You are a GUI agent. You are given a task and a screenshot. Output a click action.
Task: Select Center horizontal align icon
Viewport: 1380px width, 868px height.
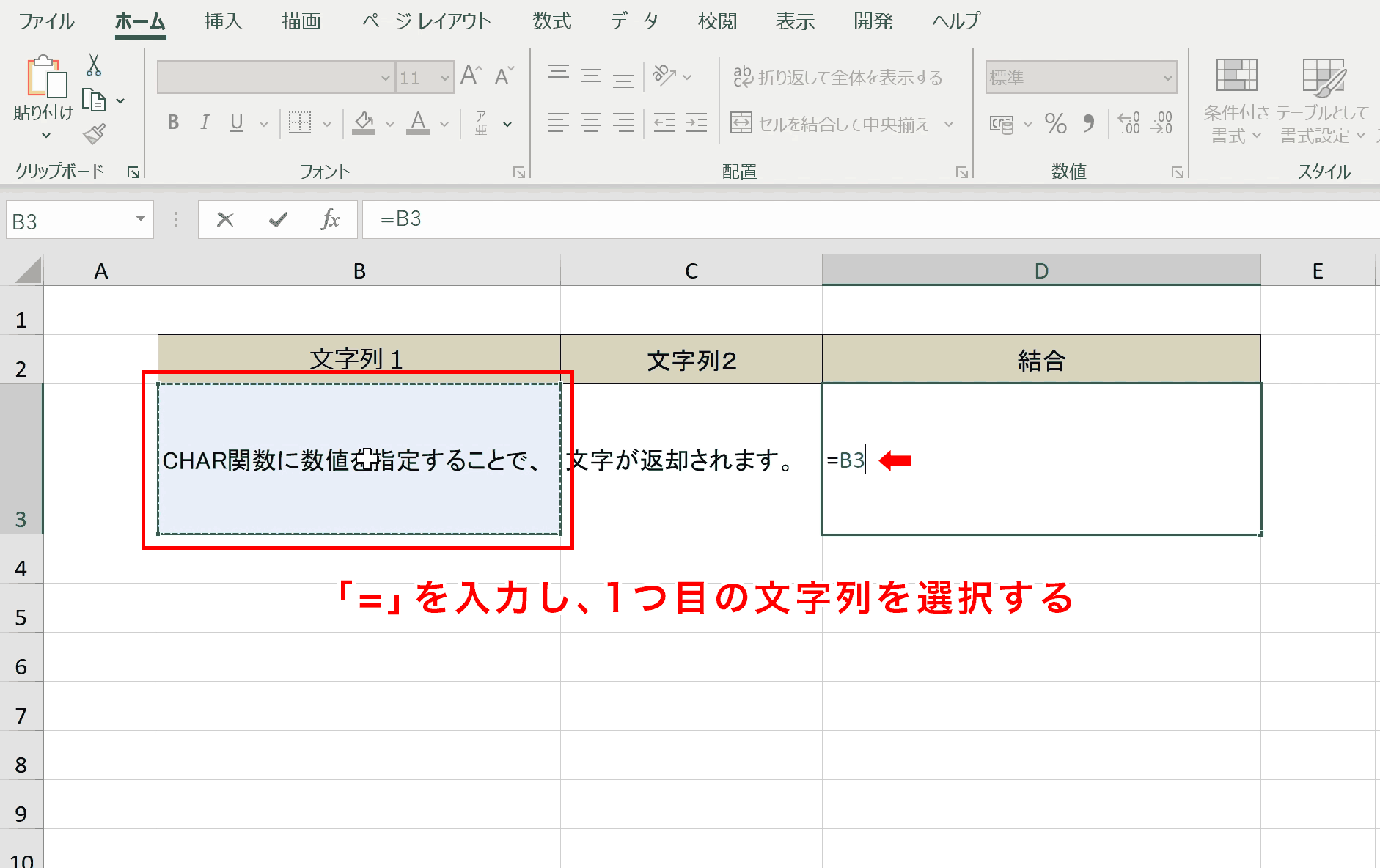591,122
